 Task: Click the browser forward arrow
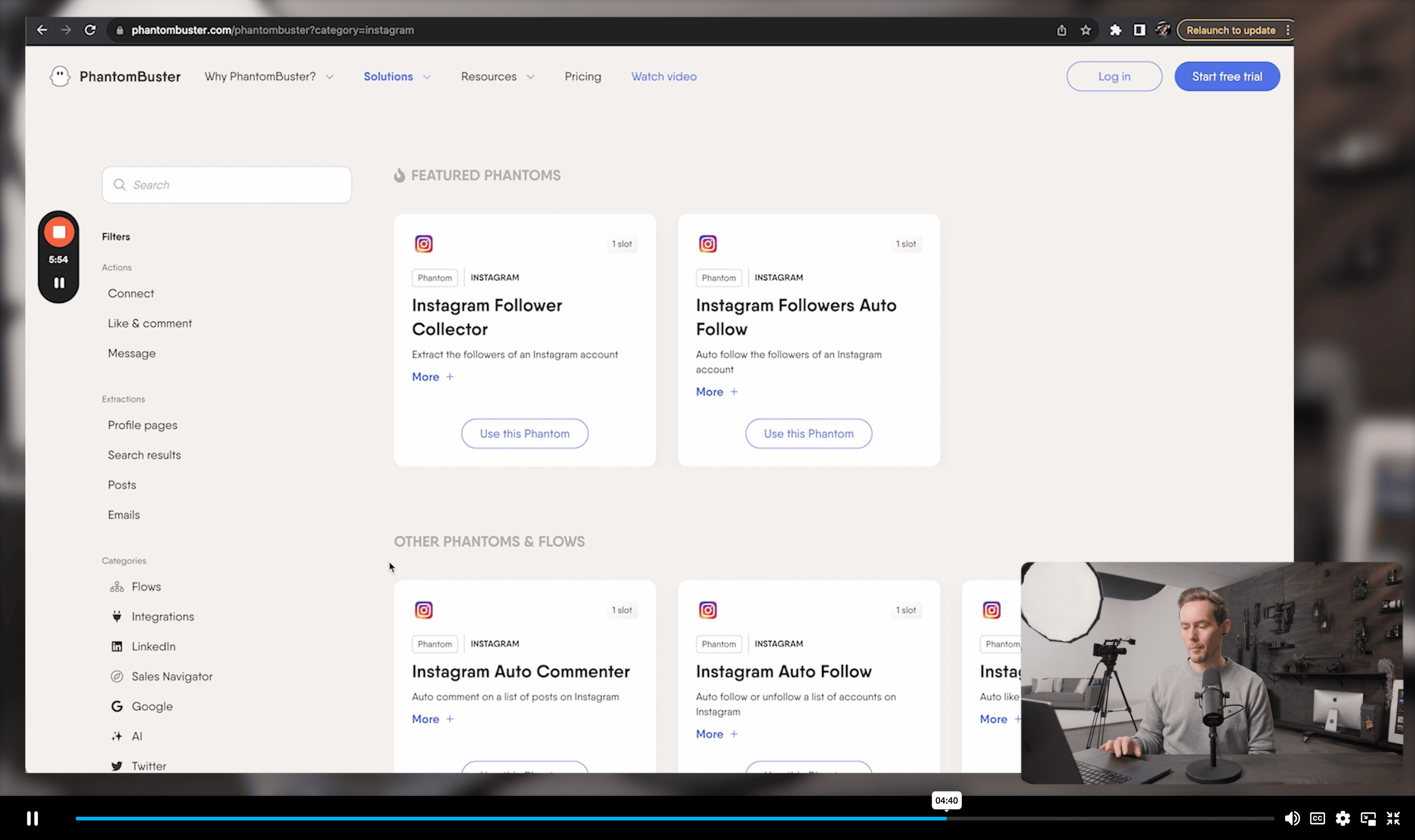tap(66, 30)
